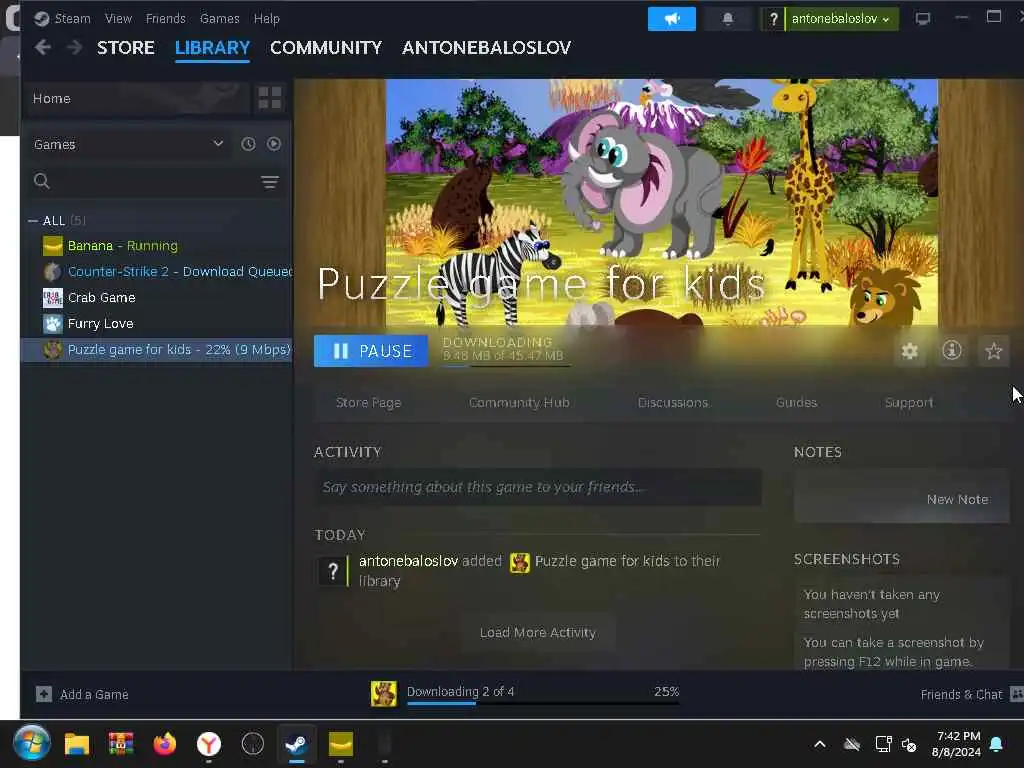Screen dimensions: 1024x768
Task: Go to the STORE tab
Action: click(125, 48)
